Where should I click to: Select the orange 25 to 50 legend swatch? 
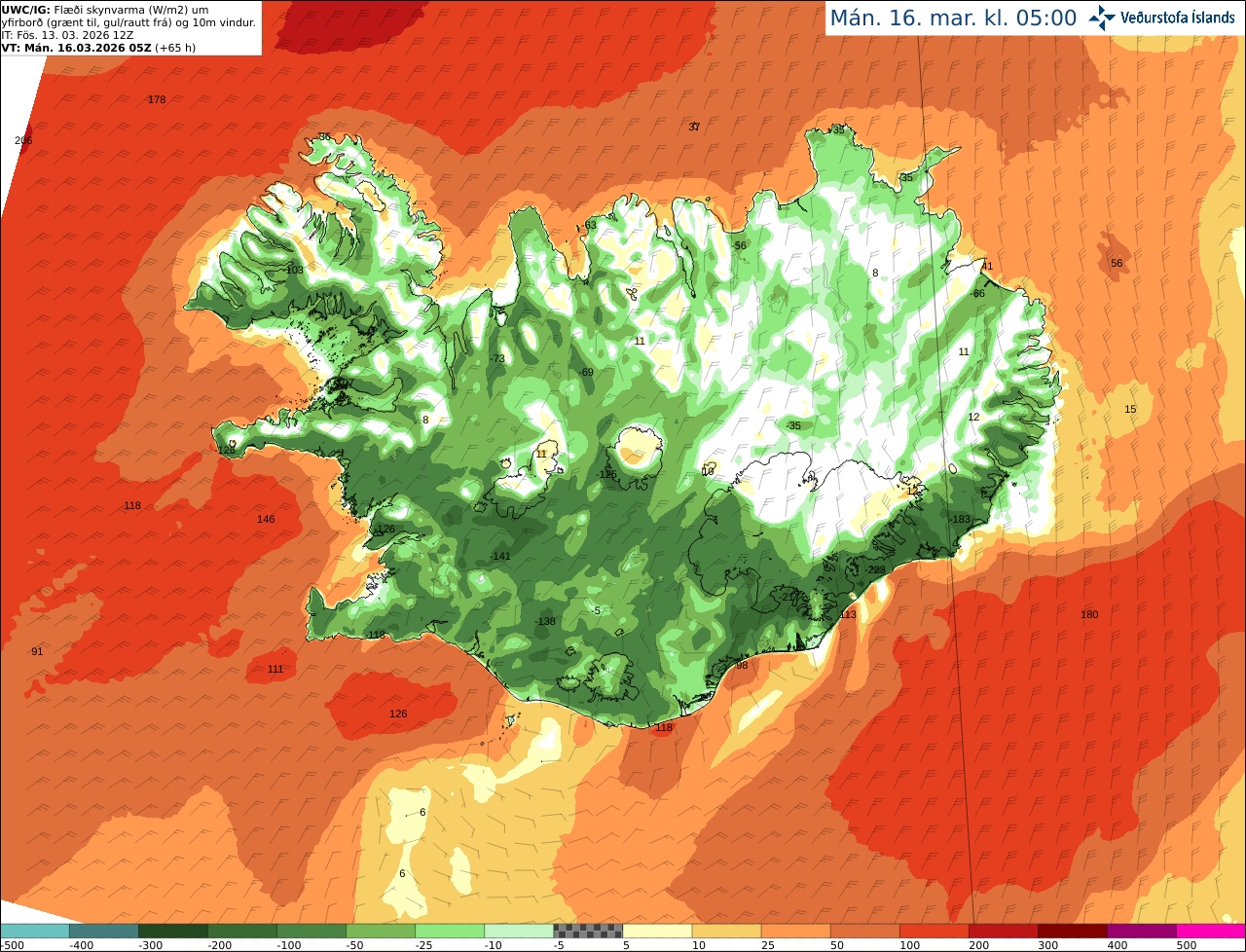[796, 931]
